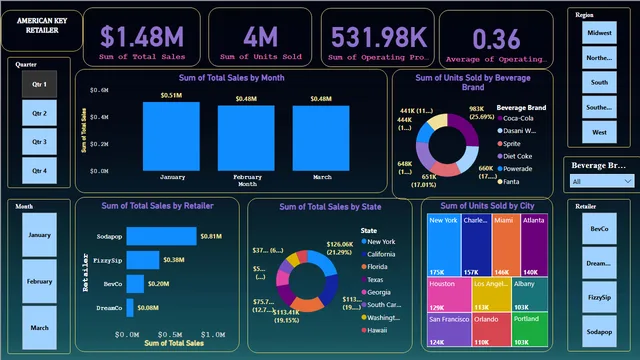
Task: Click California in State legend
Action: [x=378, y=254]
